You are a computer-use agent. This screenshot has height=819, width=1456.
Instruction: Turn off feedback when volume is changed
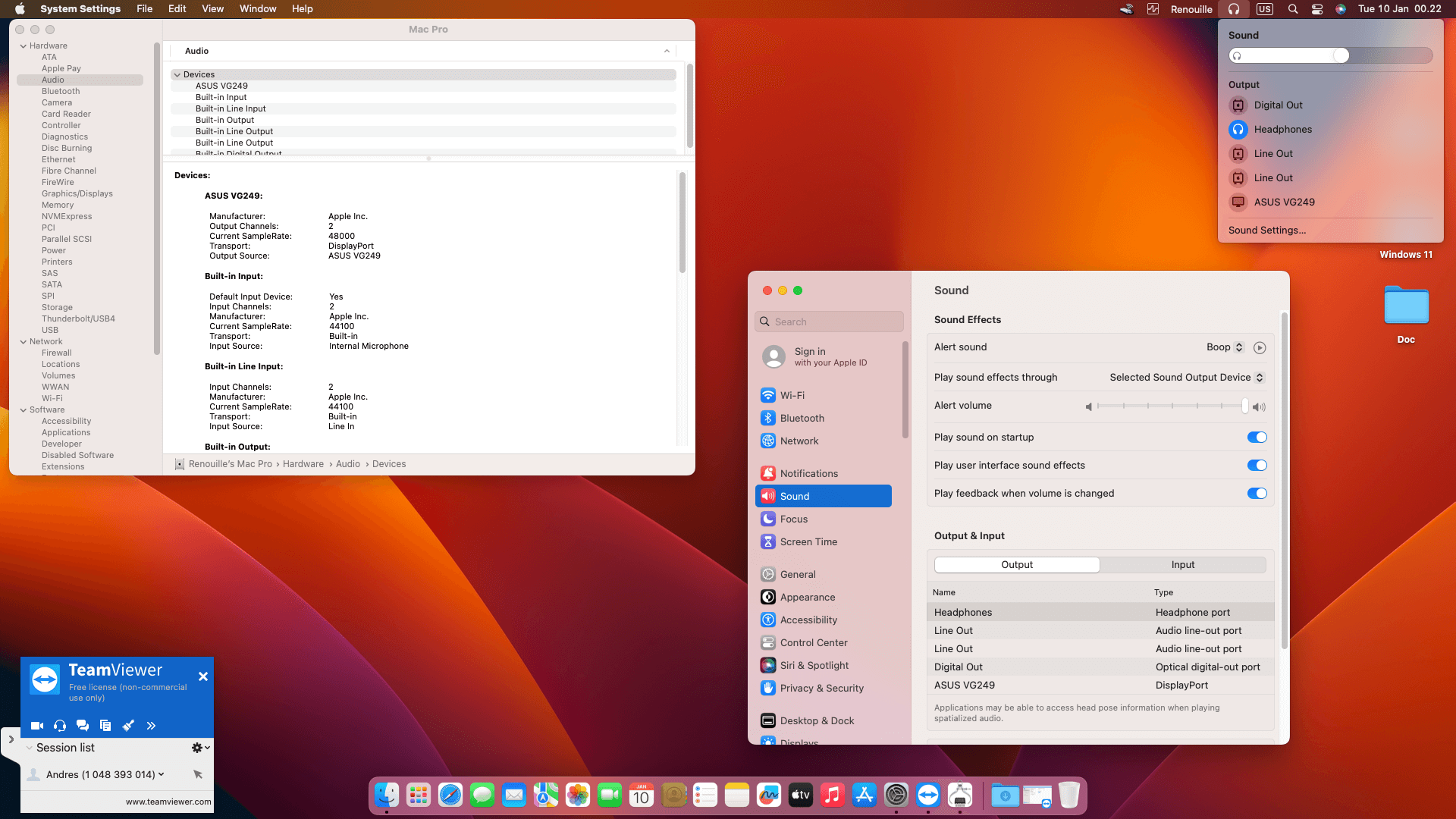coord(1257,494)
